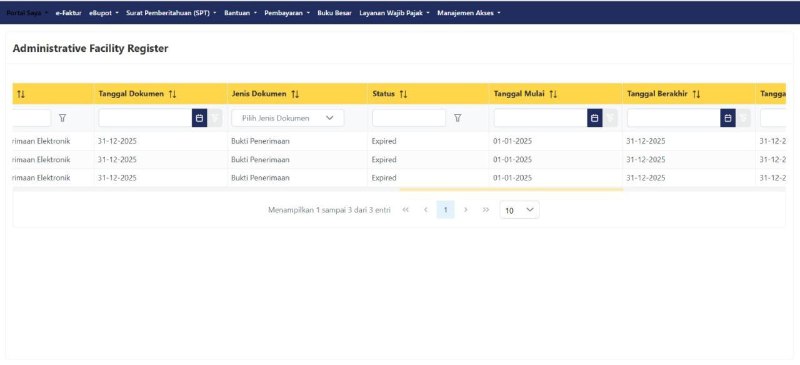Open calendar picker for Tanggal Berakhir filter
The height and width of the screenshot is (365, 800).
[x=728, y=118]
